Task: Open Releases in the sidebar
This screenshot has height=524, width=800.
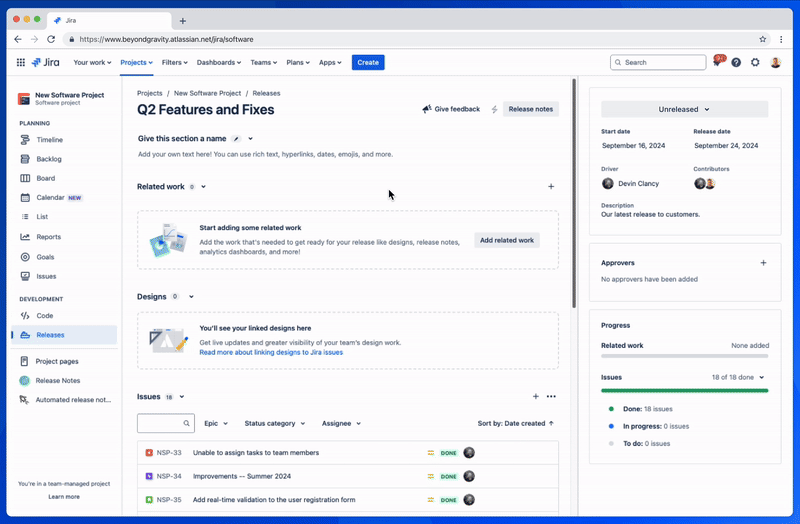Action: point(64,335)
